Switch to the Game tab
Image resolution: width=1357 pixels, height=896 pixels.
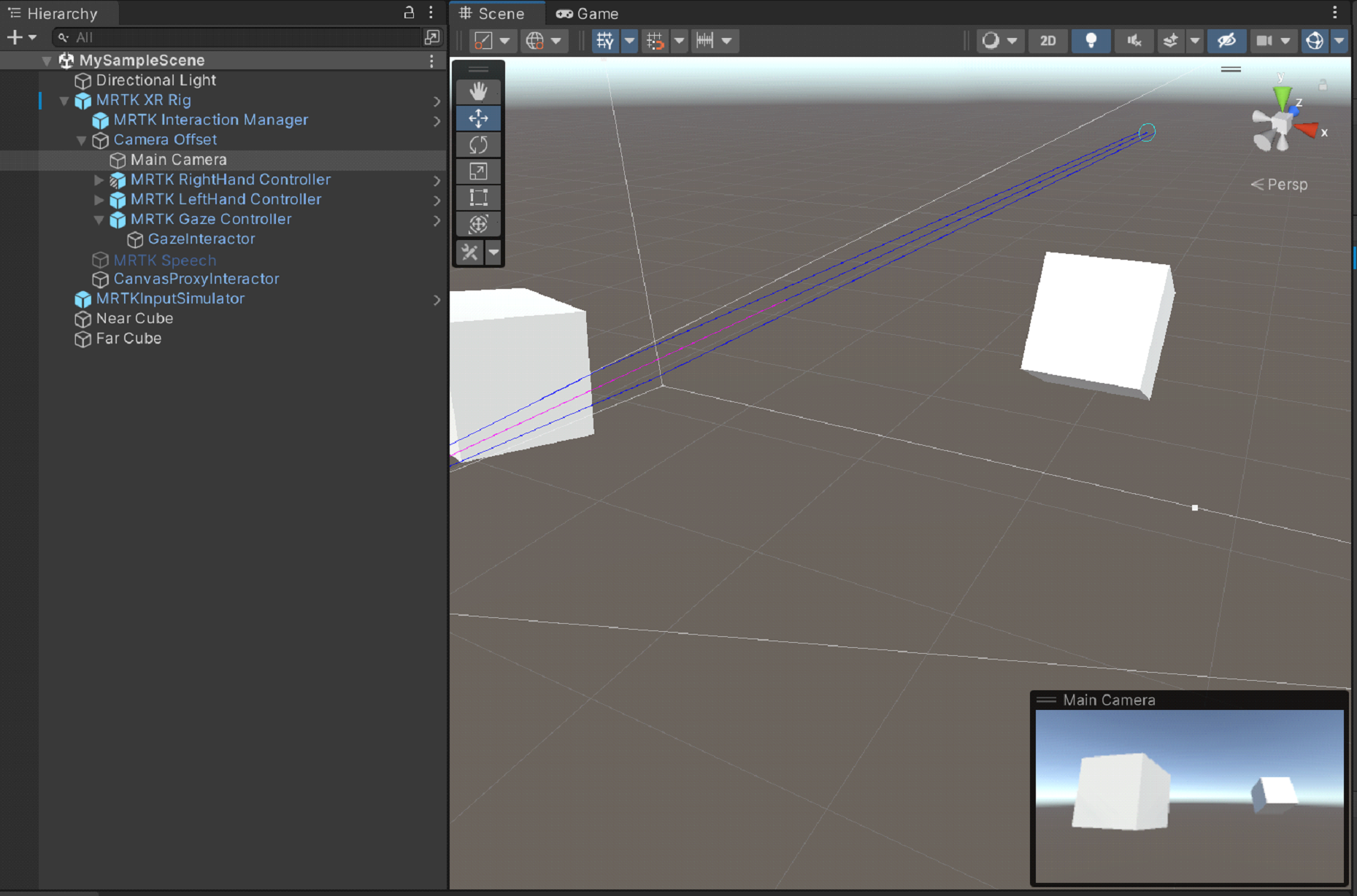tap(588, 13)
